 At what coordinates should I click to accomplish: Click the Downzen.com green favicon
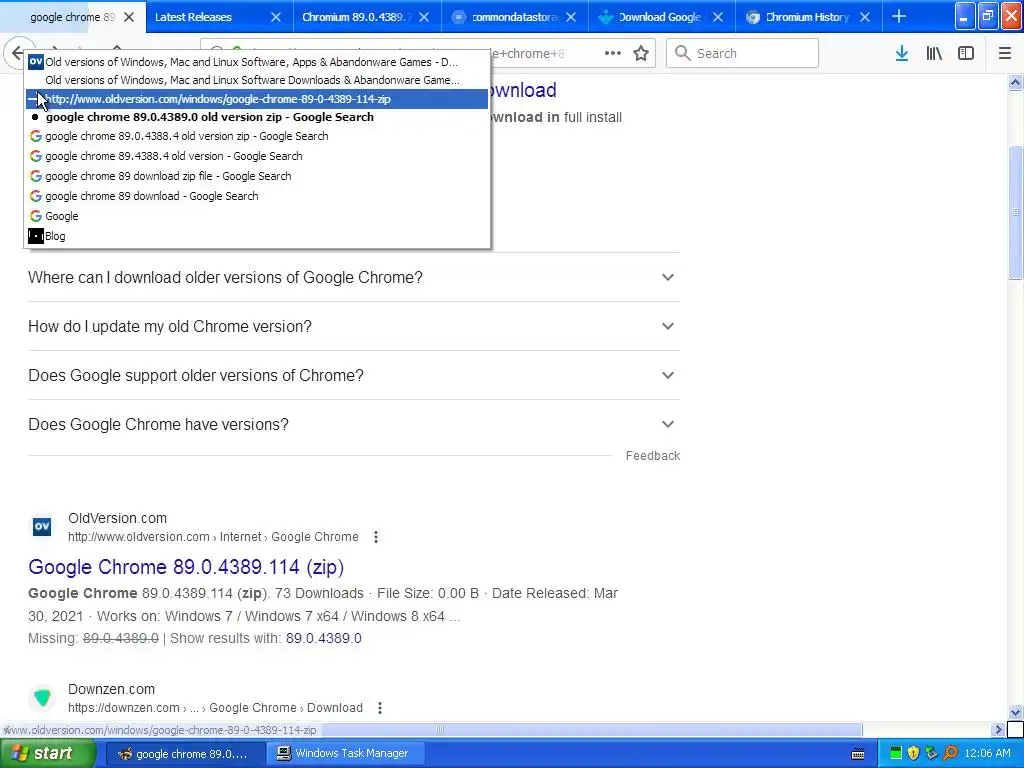[x=42, y=697]
